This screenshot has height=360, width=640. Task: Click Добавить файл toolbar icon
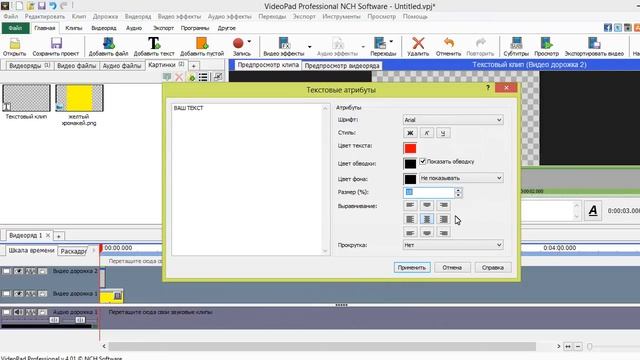pos(108,44)
